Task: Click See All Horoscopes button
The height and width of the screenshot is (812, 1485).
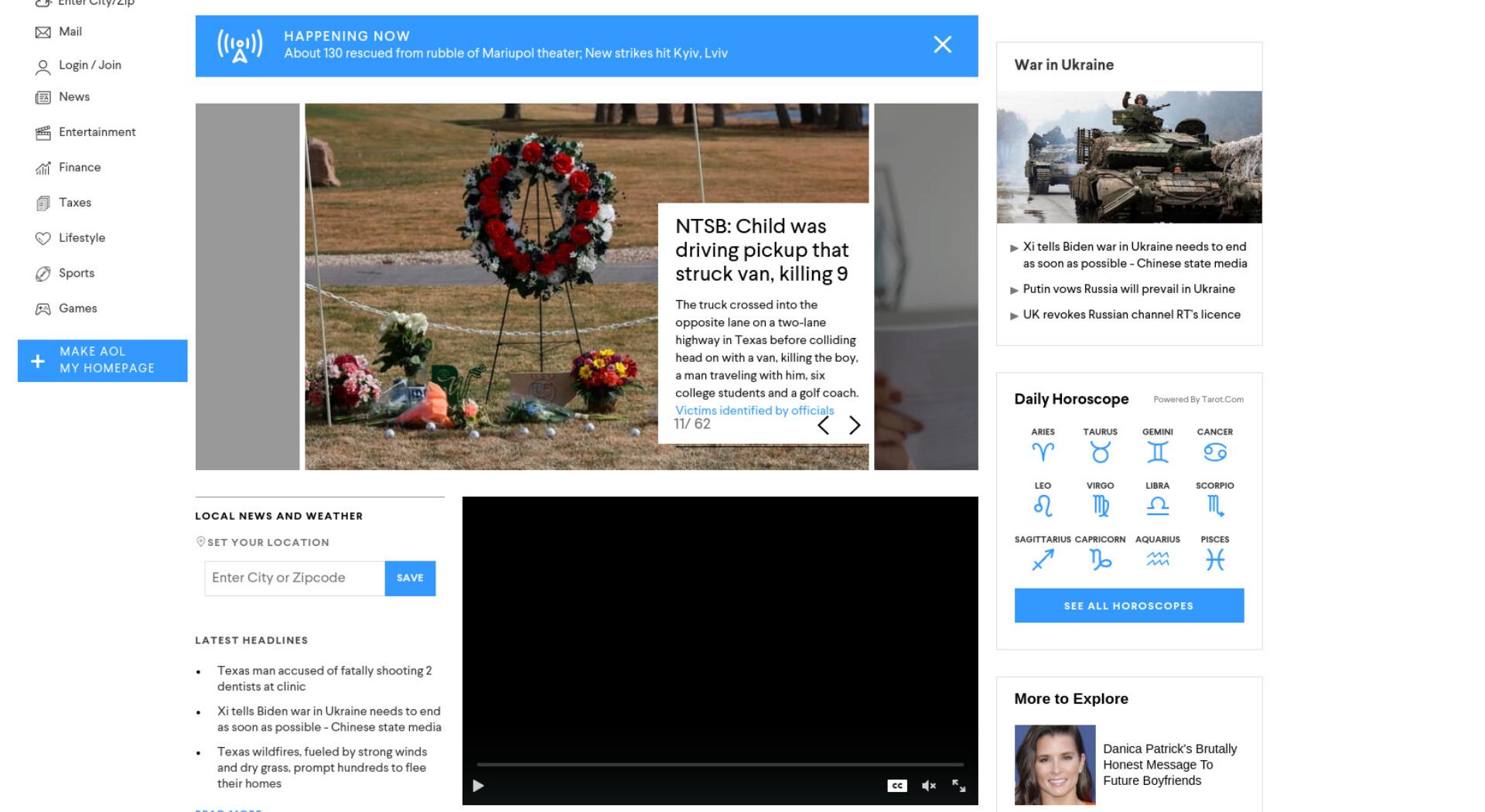Action: point(1129,606)
